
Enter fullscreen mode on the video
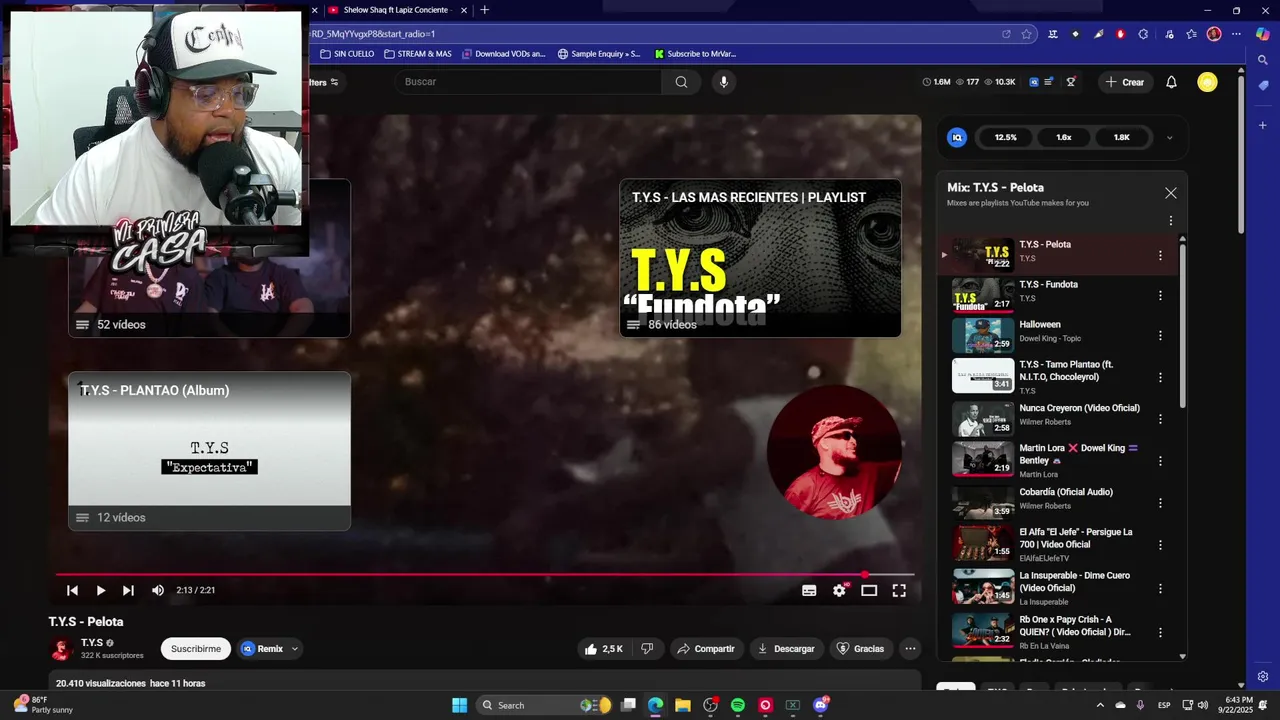tap(899, 590)
